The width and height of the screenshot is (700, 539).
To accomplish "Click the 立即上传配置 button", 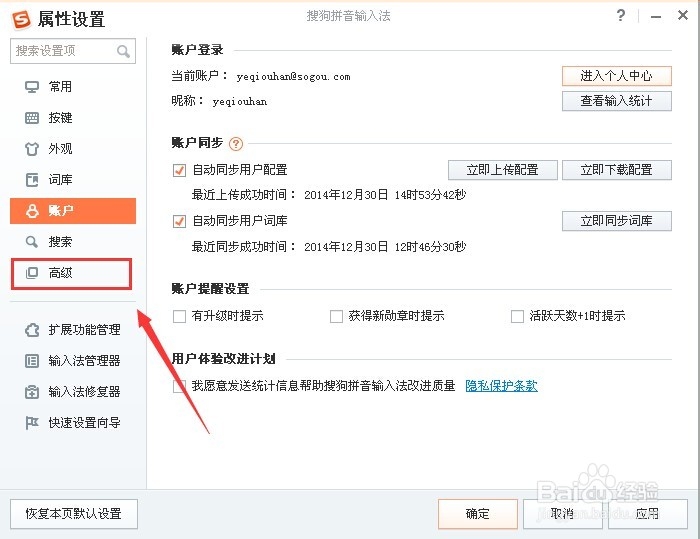I will tap(502, 170).
